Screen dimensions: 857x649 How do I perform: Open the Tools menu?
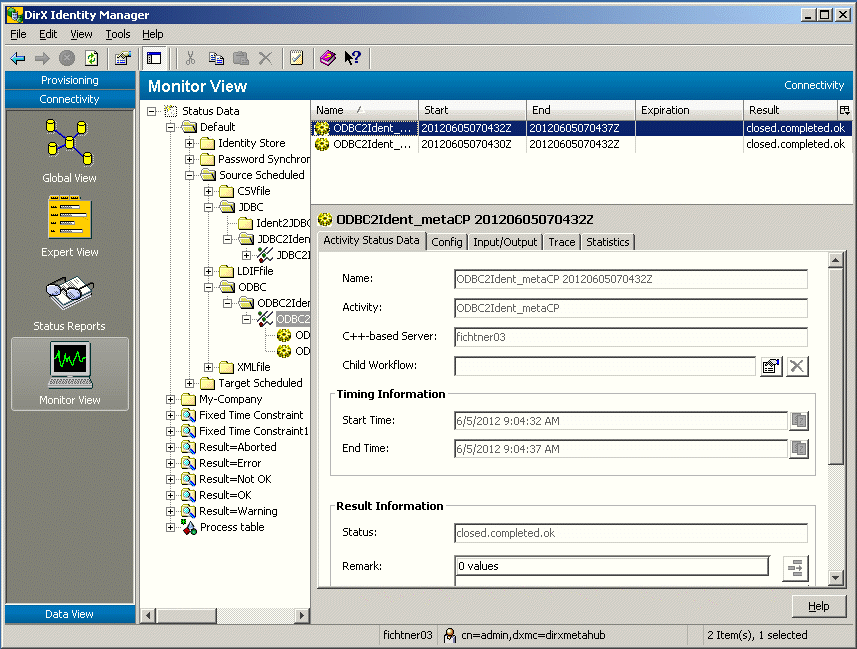click(118, 33)
